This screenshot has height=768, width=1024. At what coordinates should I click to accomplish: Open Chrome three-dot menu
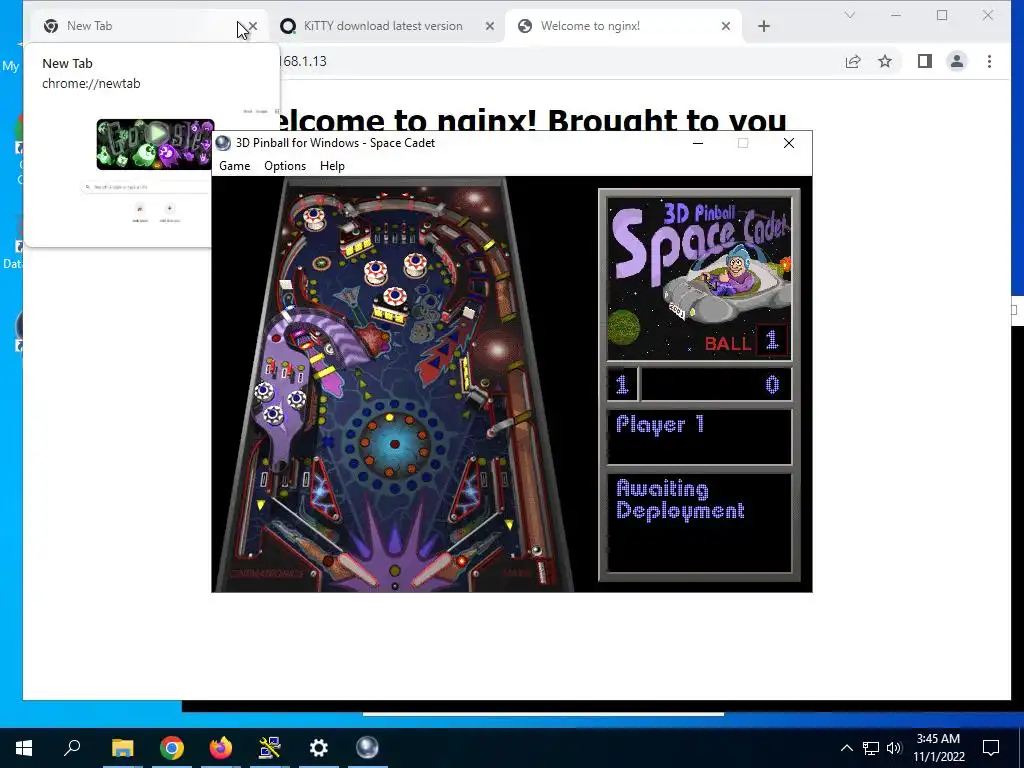[989, 61]
